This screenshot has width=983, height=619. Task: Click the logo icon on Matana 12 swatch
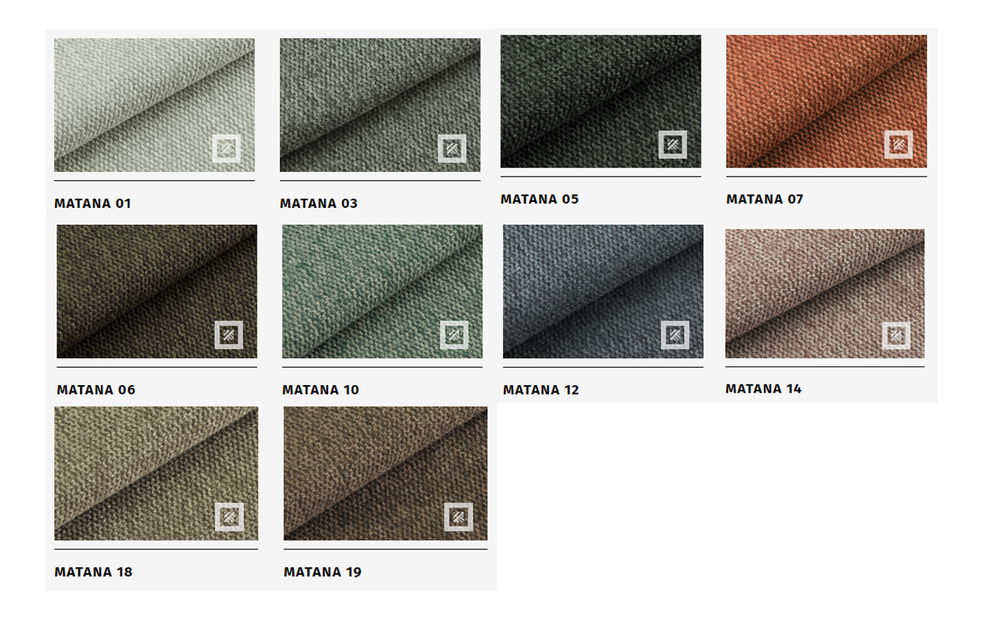point(675,335)
